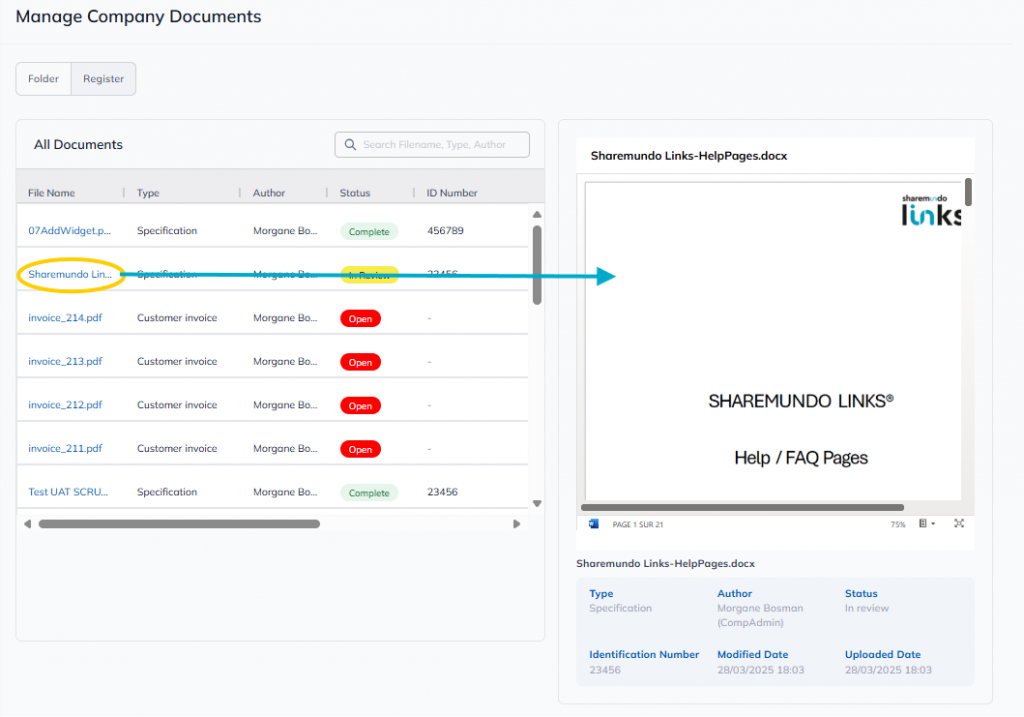1024x717 pixels.
Task: Click the search filename input field
Action: point(440,145)
